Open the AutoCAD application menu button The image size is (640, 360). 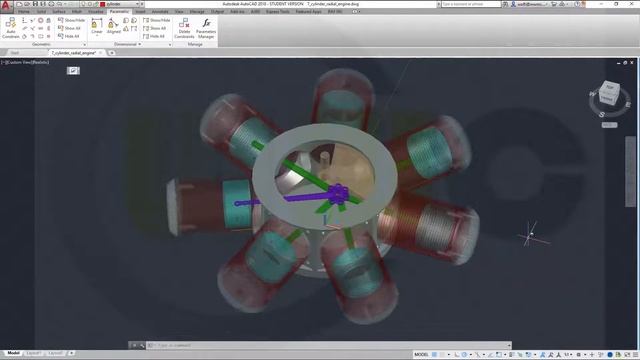pyautogui.click(x=6, y=5)
